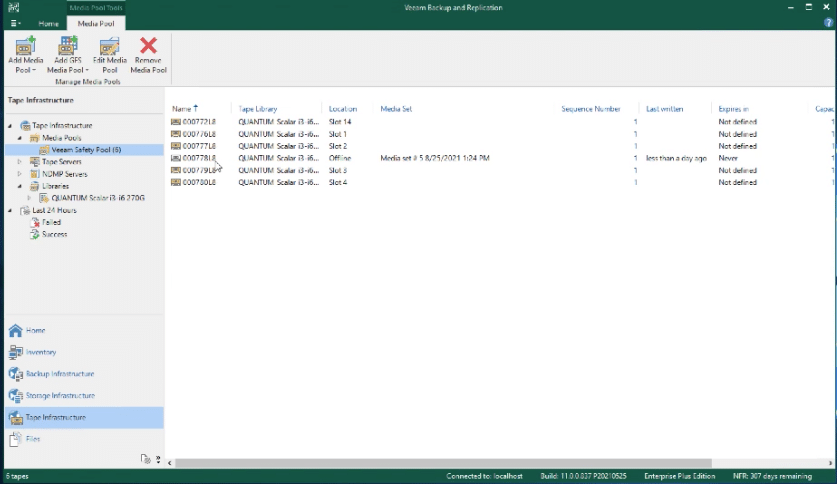Click the Last 24 Hours clock icon

[x=25, y=210]
